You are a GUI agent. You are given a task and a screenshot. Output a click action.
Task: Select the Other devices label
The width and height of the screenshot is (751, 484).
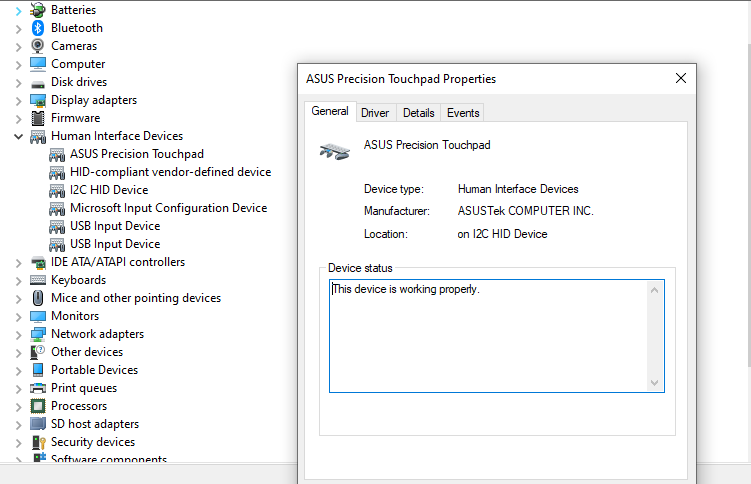(87, 352)
